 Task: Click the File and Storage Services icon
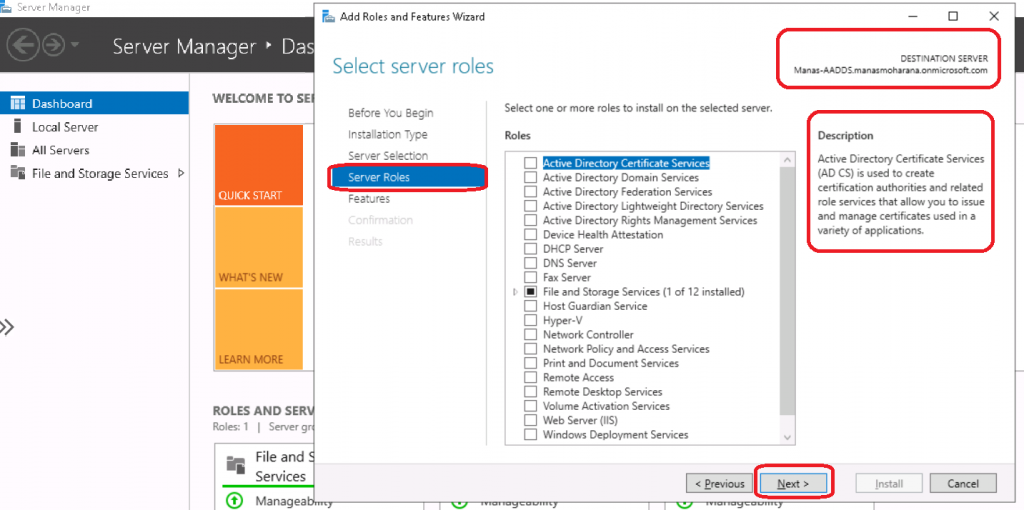tap(17, 173)
